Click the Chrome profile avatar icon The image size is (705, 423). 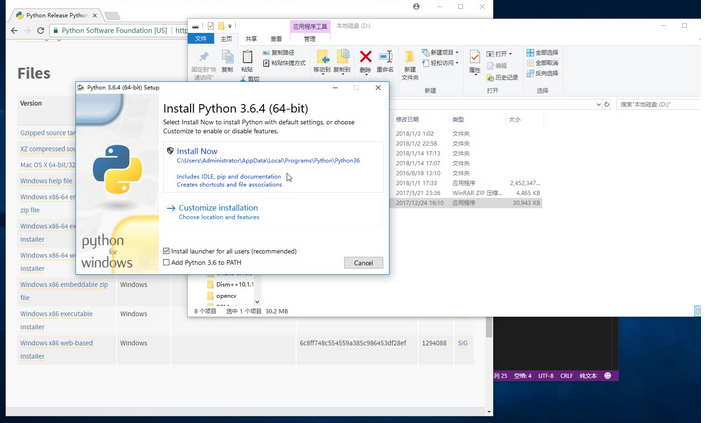(416, 6)
